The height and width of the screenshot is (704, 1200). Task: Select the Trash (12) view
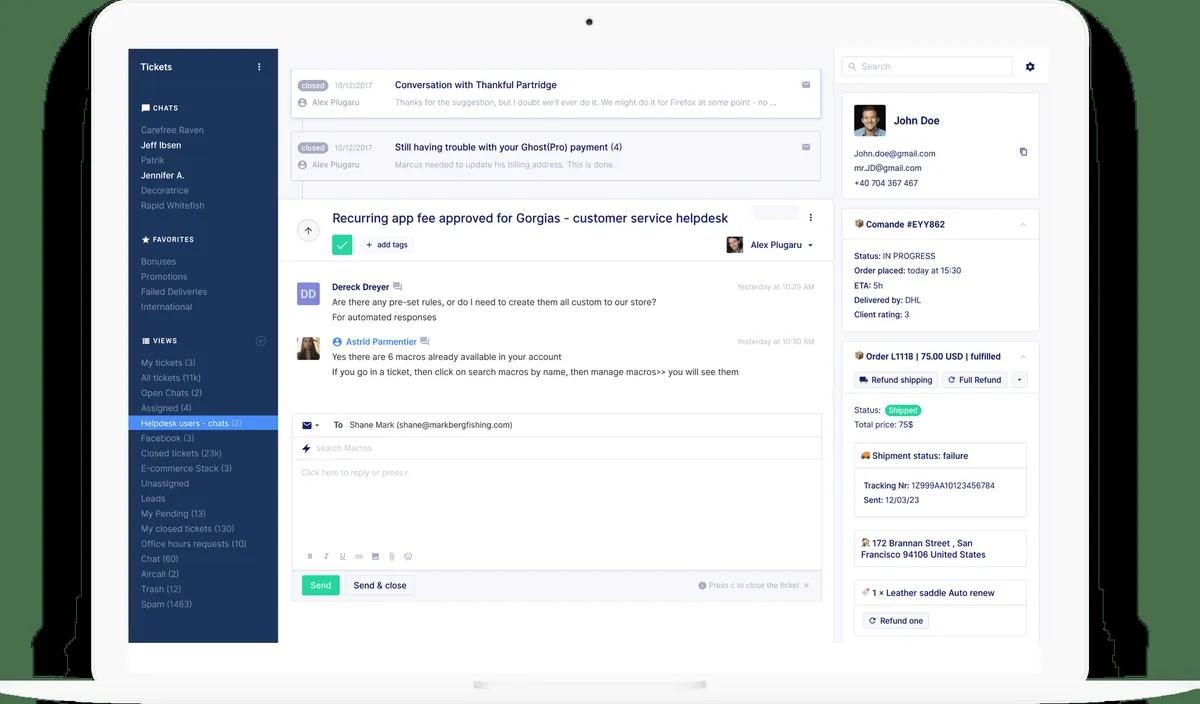pos(161,589)
